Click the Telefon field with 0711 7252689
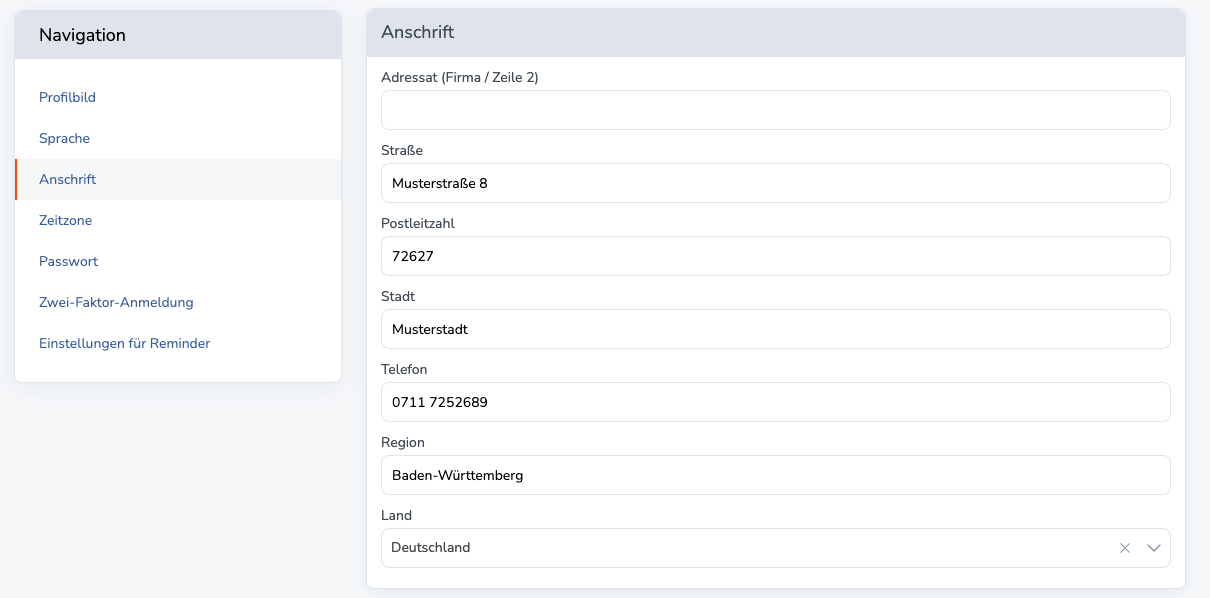This screenshot has height=598, width=1210. tap(775, 402)
